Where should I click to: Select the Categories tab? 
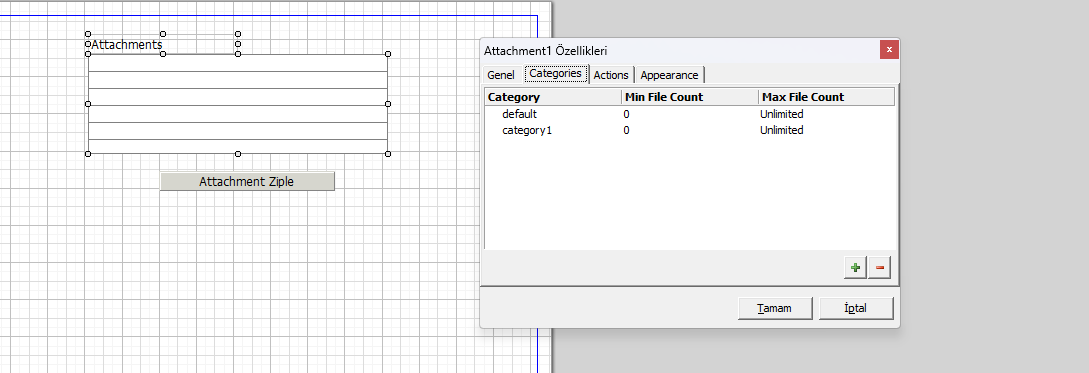pos(555,73)
